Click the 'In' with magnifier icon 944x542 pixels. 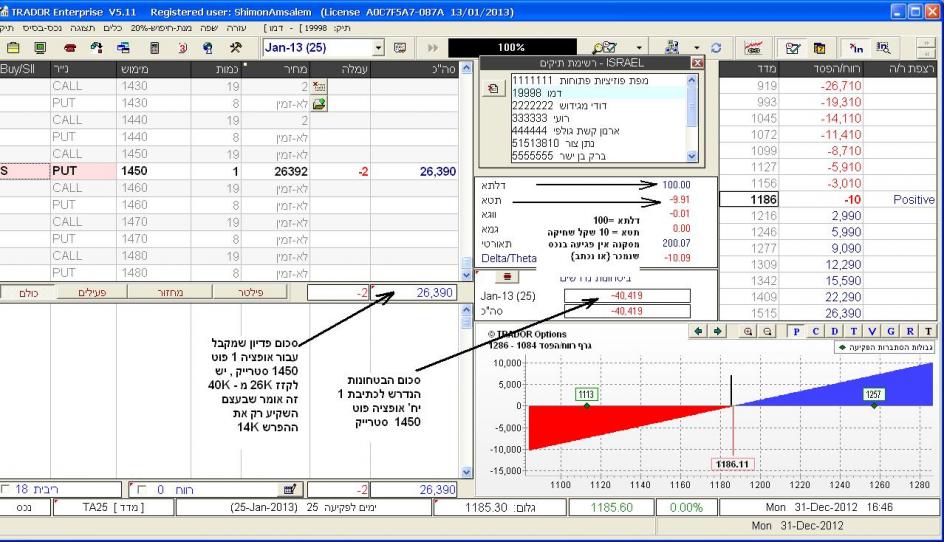coord(883,48)
